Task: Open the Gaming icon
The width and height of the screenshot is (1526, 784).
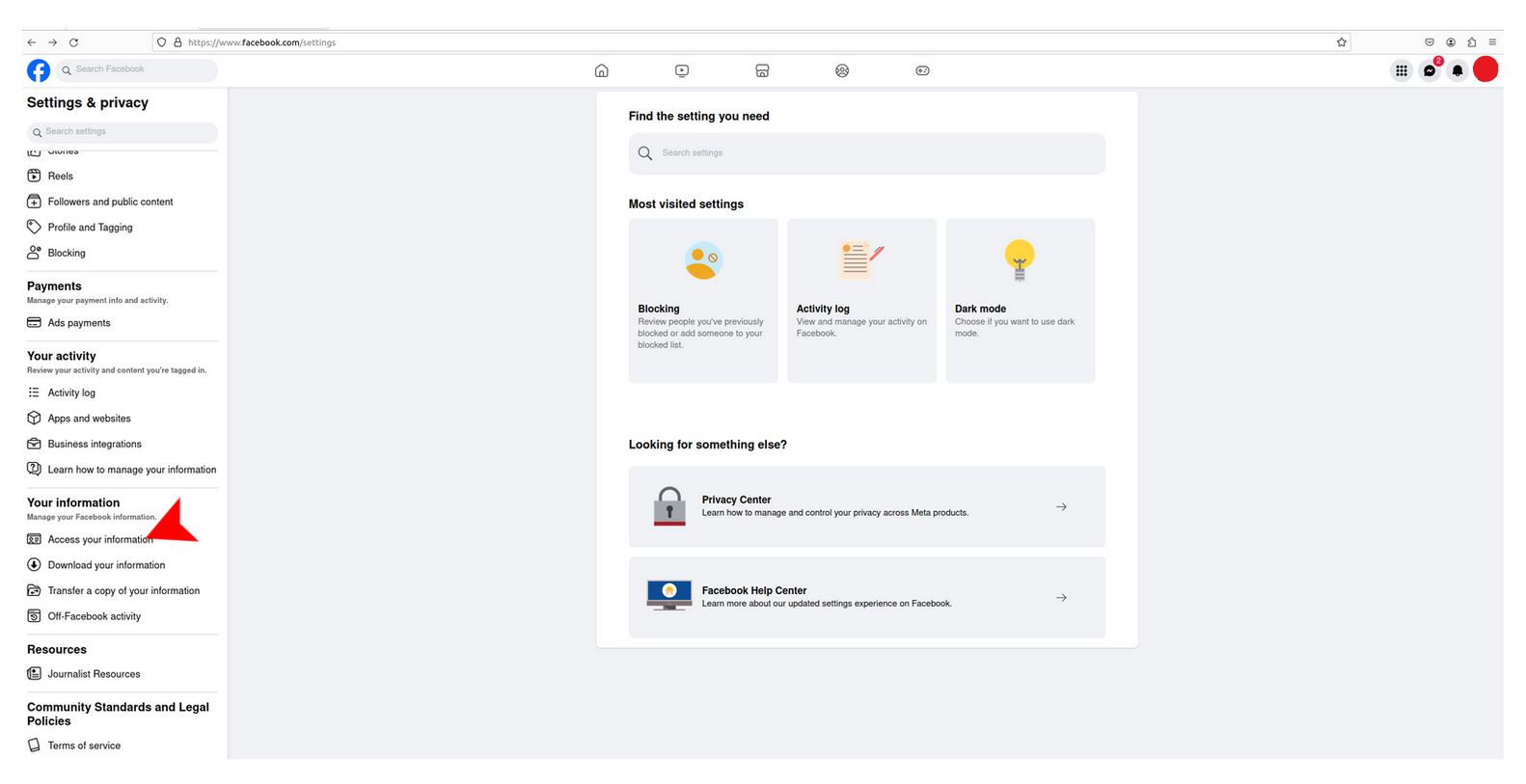Action: pos(922,70)
